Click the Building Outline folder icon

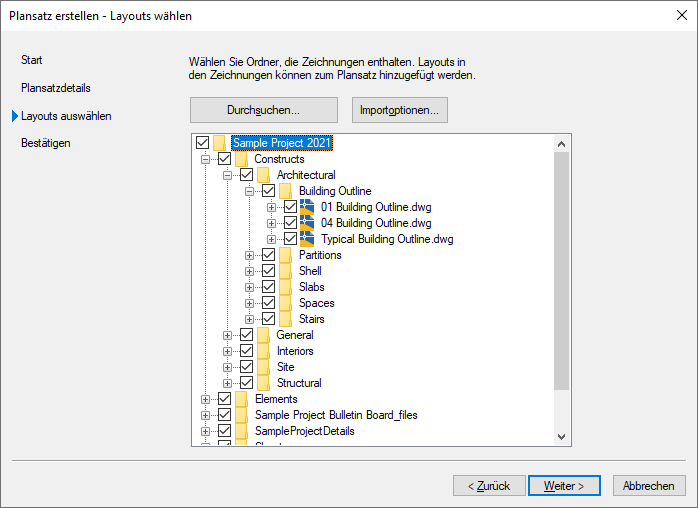tap(285, 191)
